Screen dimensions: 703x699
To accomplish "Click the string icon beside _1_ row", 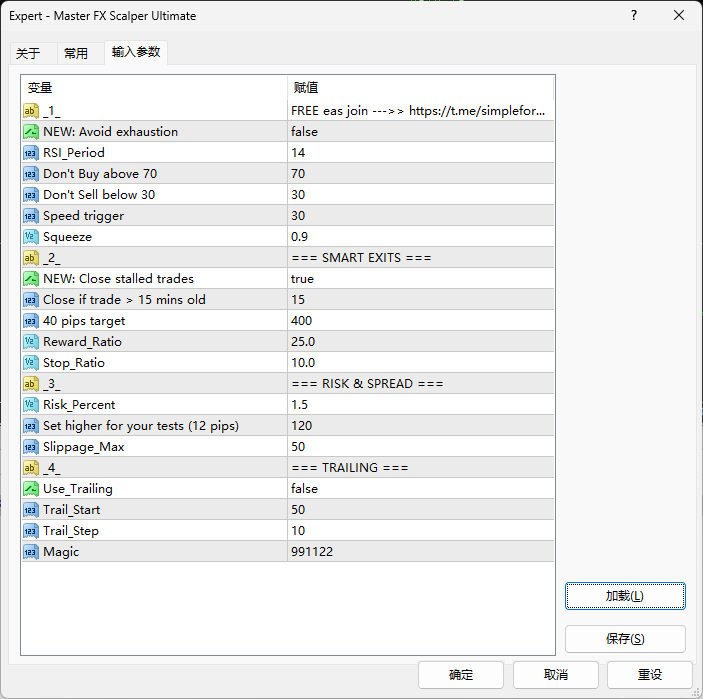I will (x=31, y=111).
